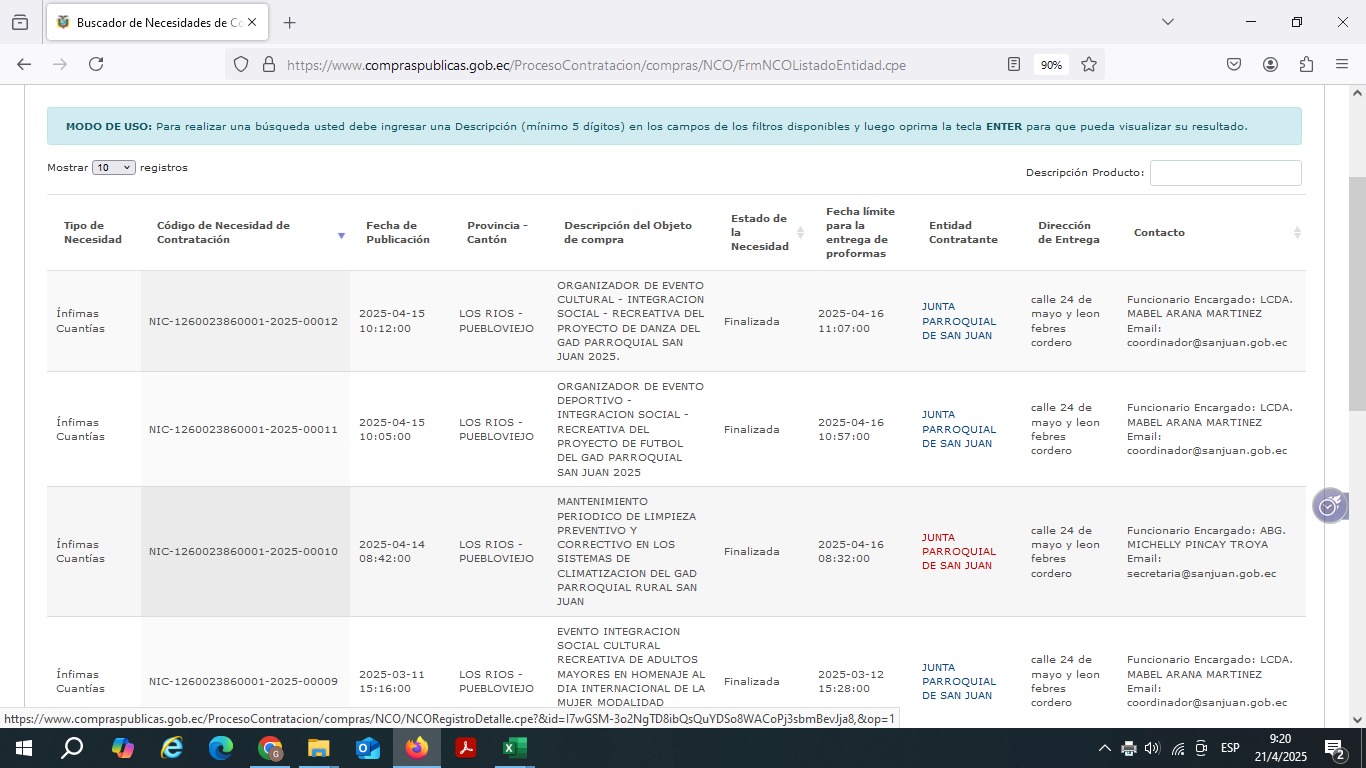Click the Descripción Producto search field

click(1225, 173)
